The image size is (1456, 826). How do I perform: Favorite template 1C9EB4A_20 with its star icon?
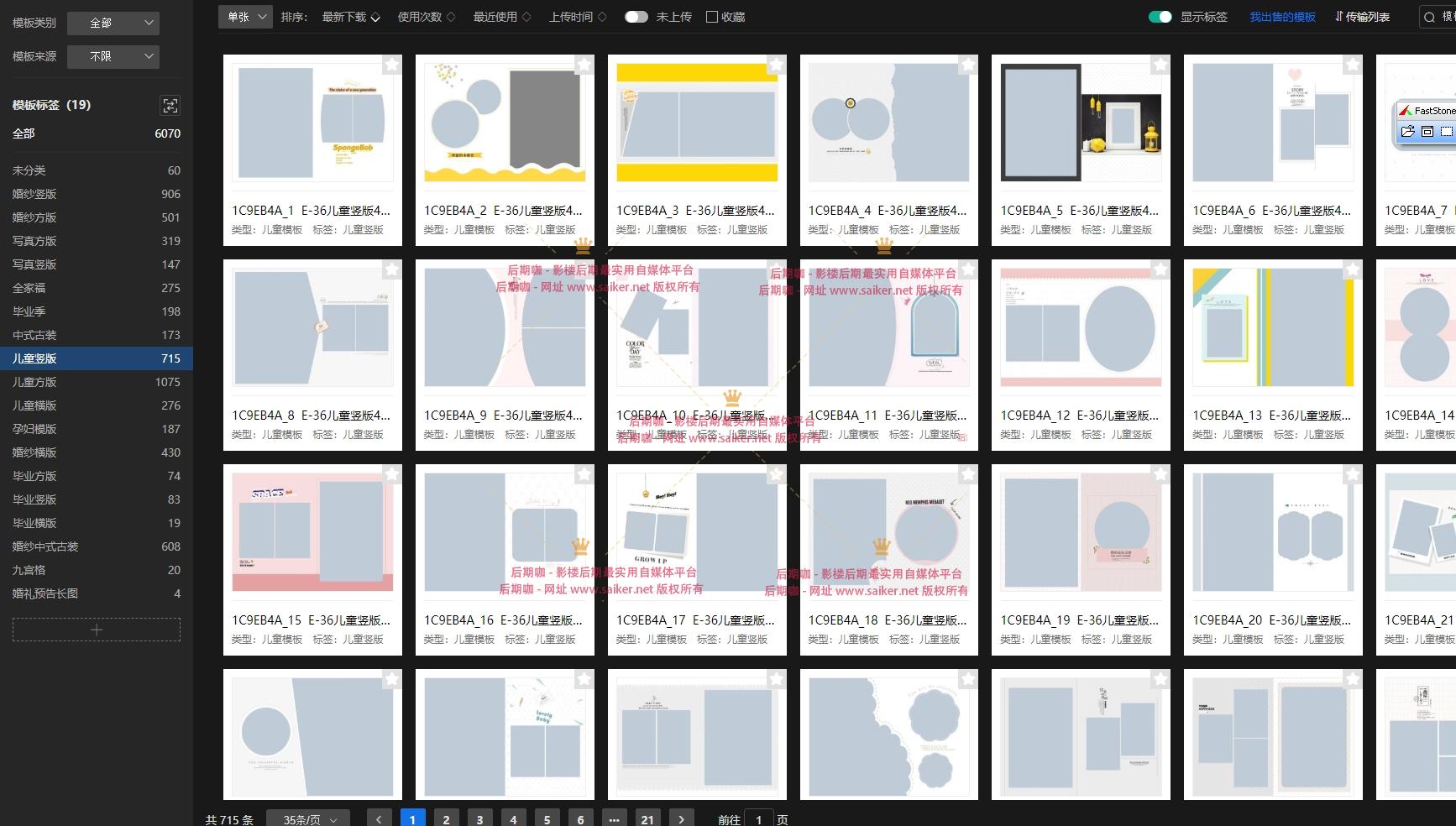click(1353, 474)
